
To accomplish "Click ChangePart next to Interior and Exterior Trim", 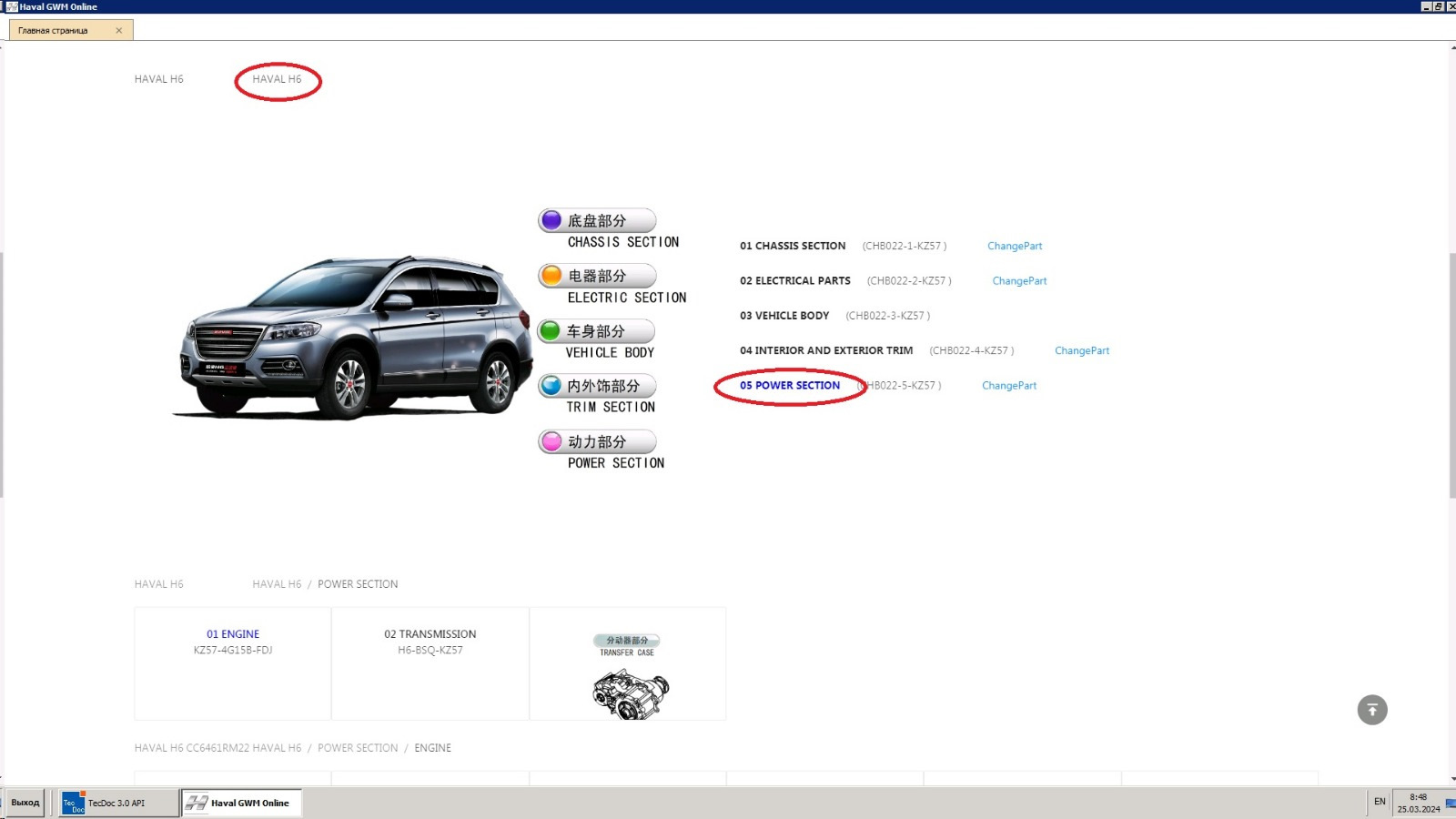I will (x=1082, y=350).
